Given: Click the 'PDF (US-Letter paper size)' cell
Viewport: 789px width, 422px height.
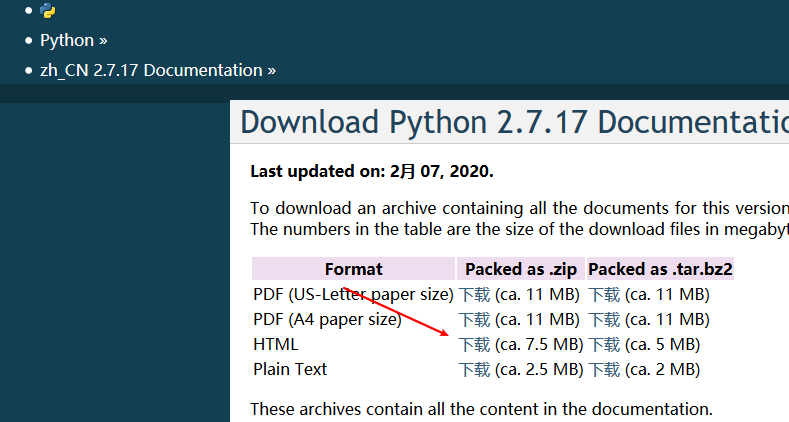Looking at the screenshot, I should 353,294.
